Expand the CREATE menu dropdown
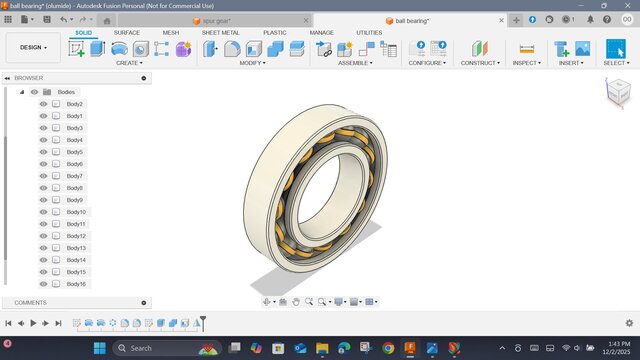This screenshot has height=360, width=640. click(129, 63)
